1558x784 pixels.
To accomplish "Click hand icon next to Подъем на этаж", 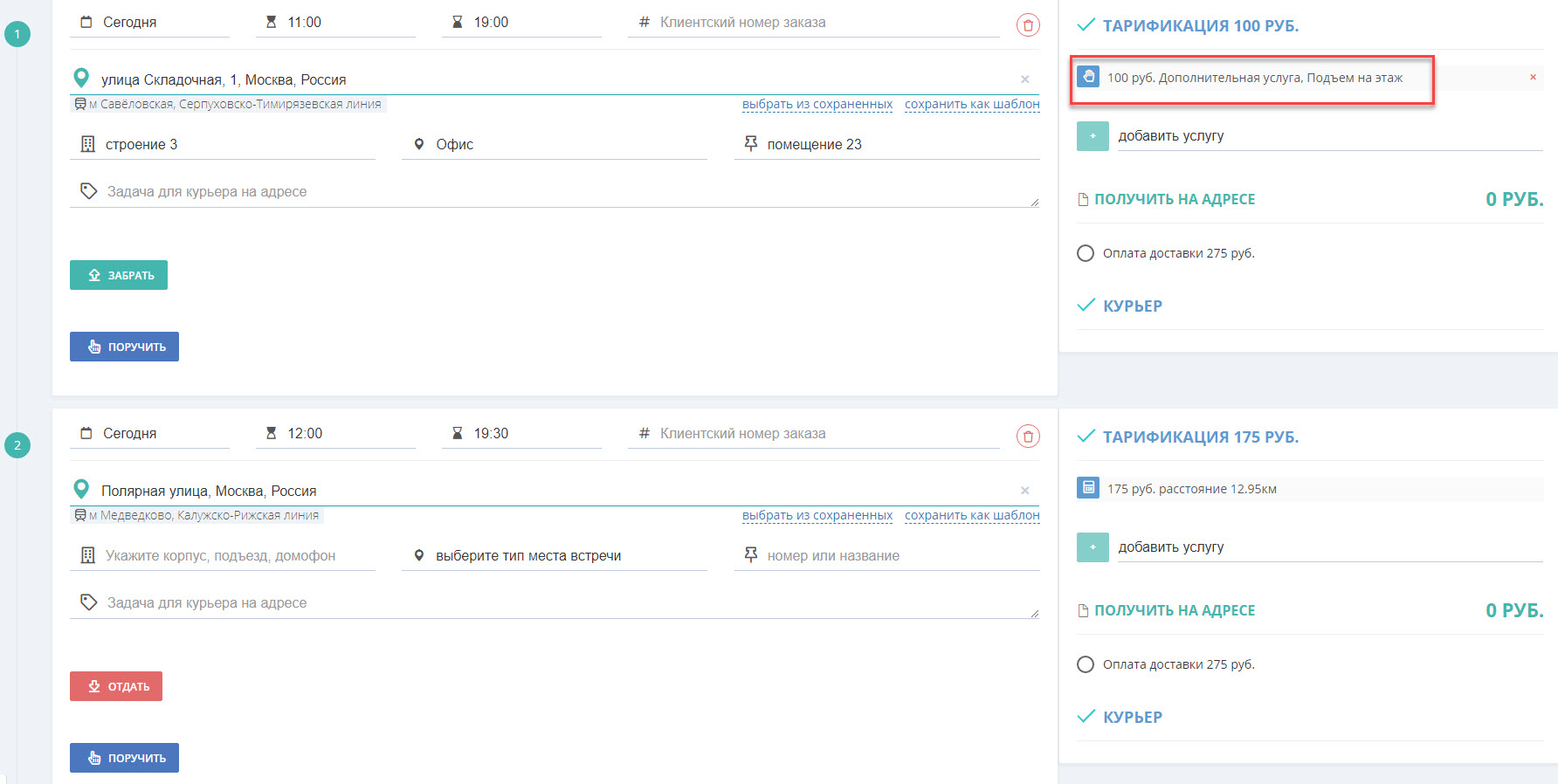I will pyautogui.click(x=1088, y=77).
